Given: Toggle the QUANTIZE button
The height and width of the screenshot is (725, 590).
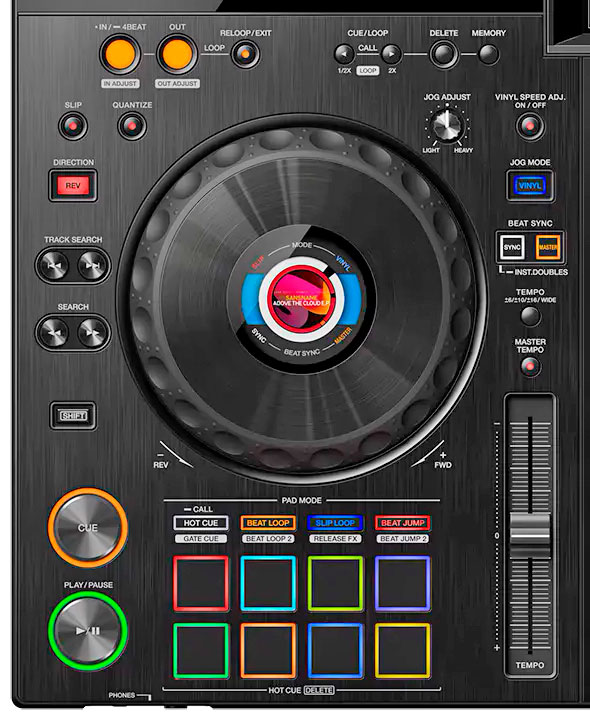Looking at the screenshot, I should [x=132, y=126].
